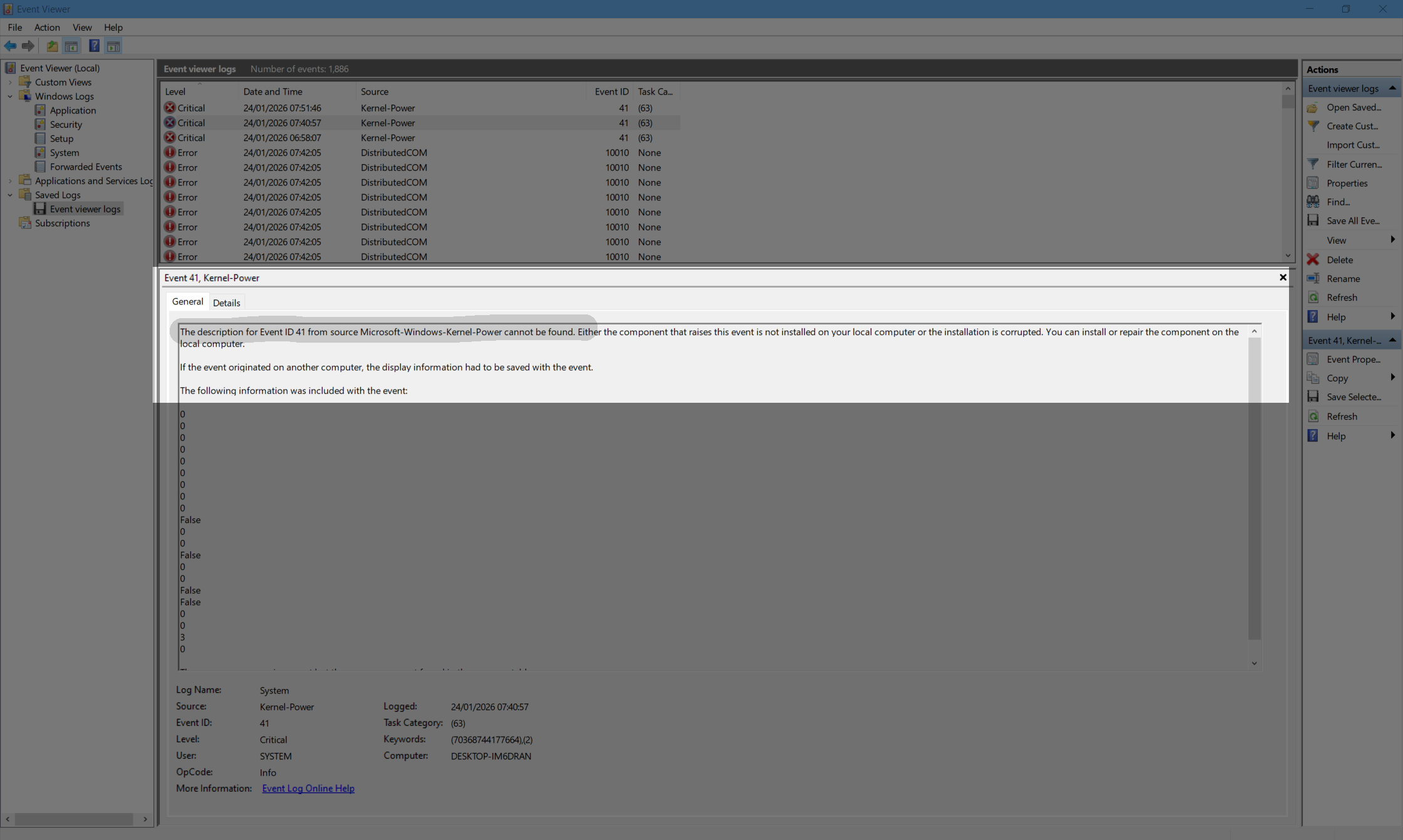This screenshot has height=840, width=1403.
Task: Click the blue Help question-mark toolbar icon
Action: click(x=94, y=46)
